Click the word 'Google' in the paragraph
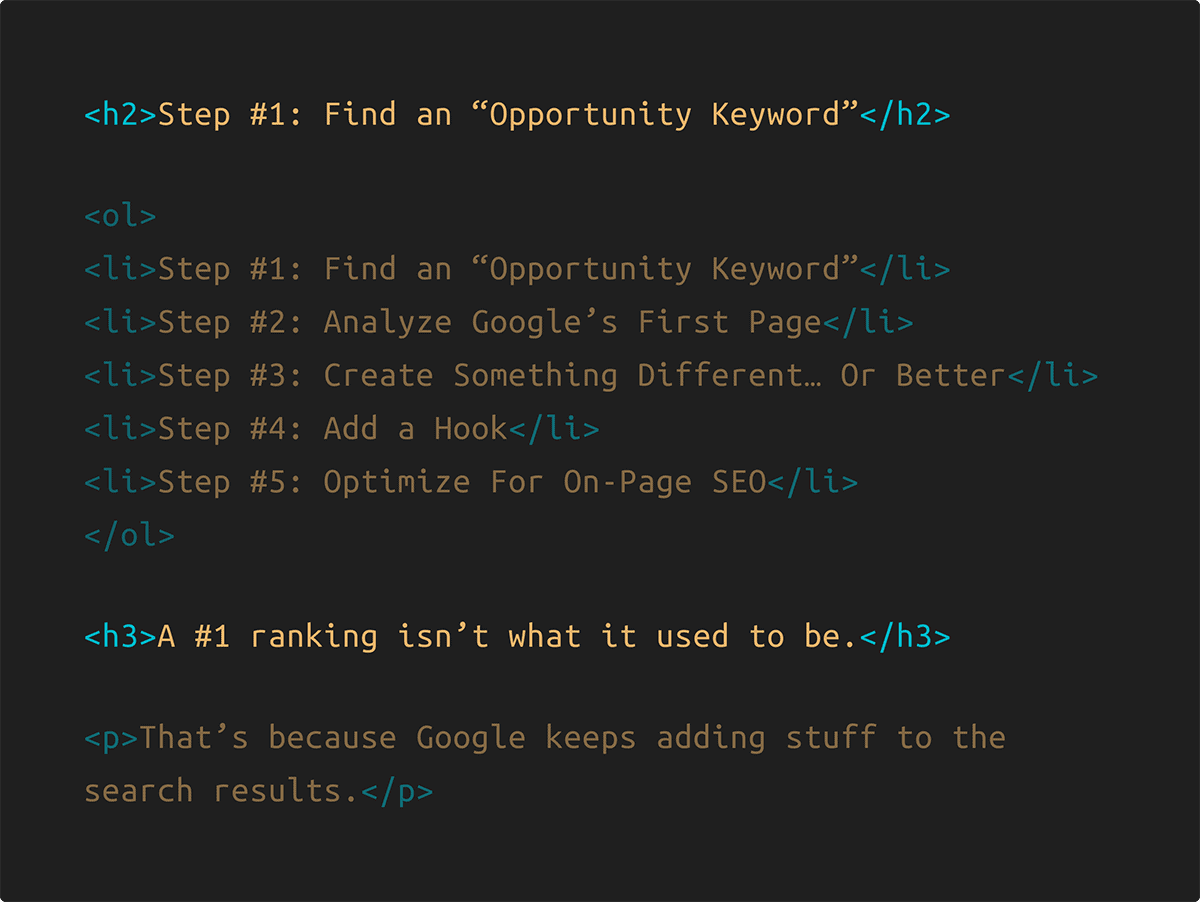Screen dimensions: 1200x902 pyautogui.click(x=471, y=739)
